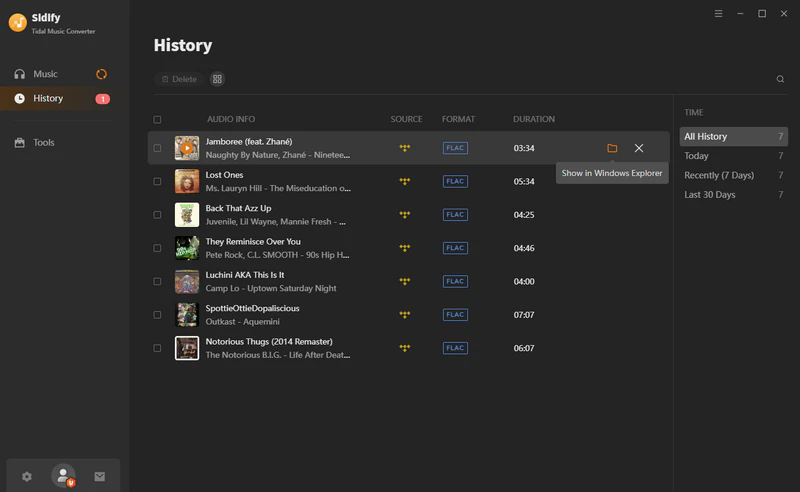This screenshot has height=492, width=800.
Task: Check the box for Notorious Thugs
Action: click(x=157, y=348)
